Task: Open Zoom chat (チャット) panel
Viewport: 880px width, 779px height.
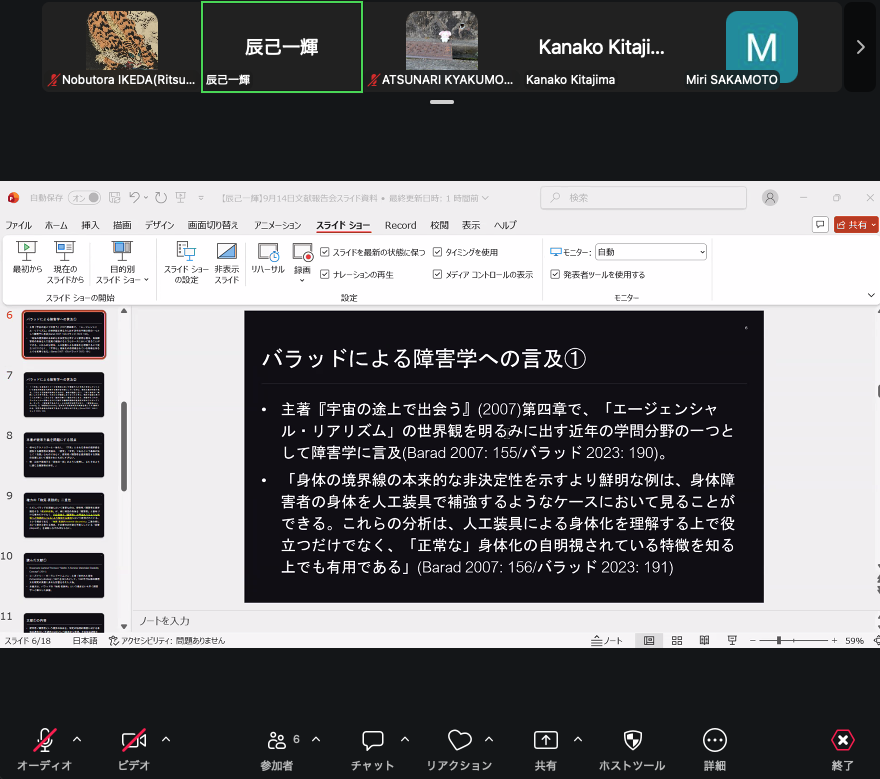Action: (372, 750)
